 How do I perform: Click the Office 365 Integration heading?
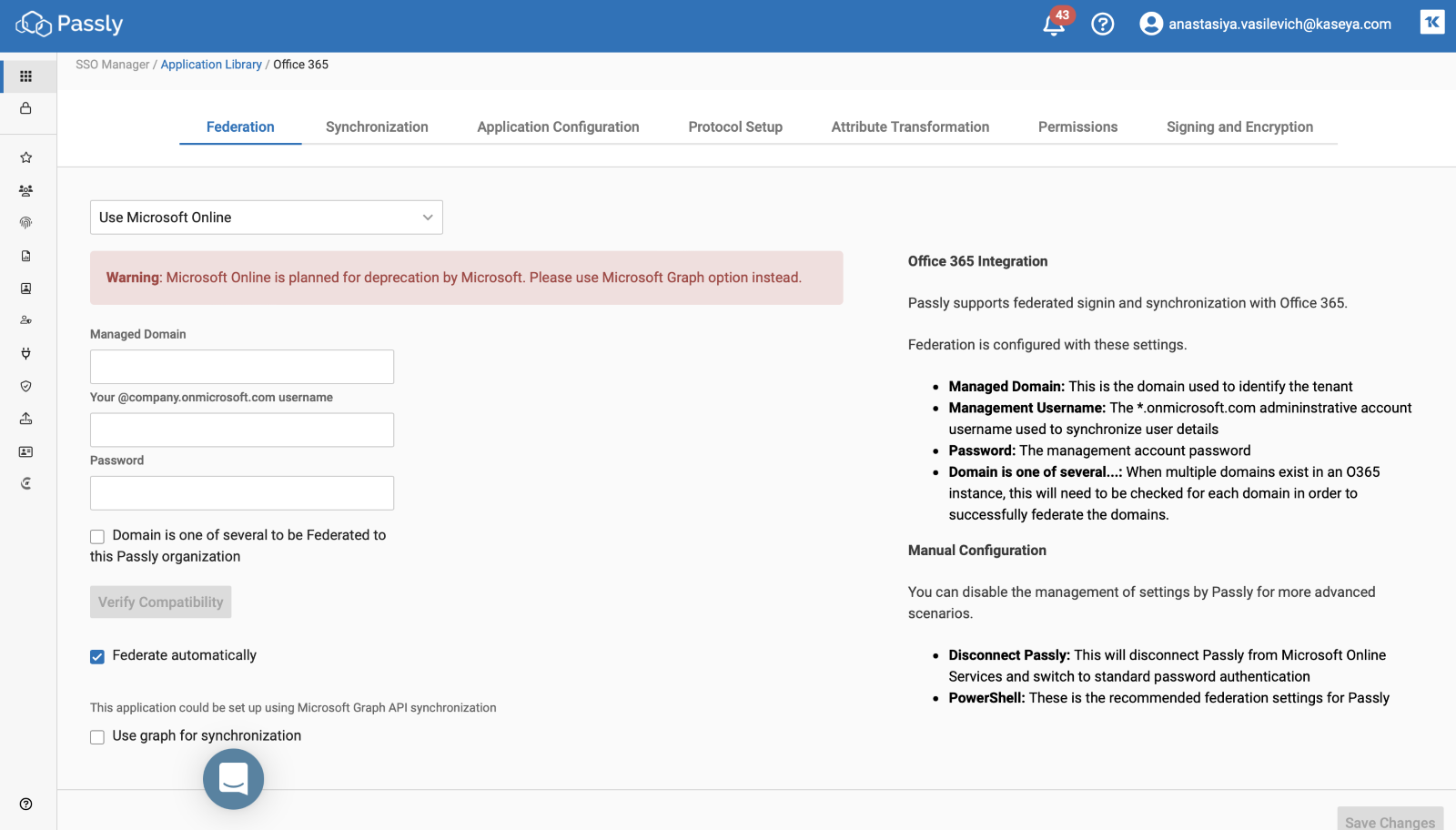click(977, 261)
